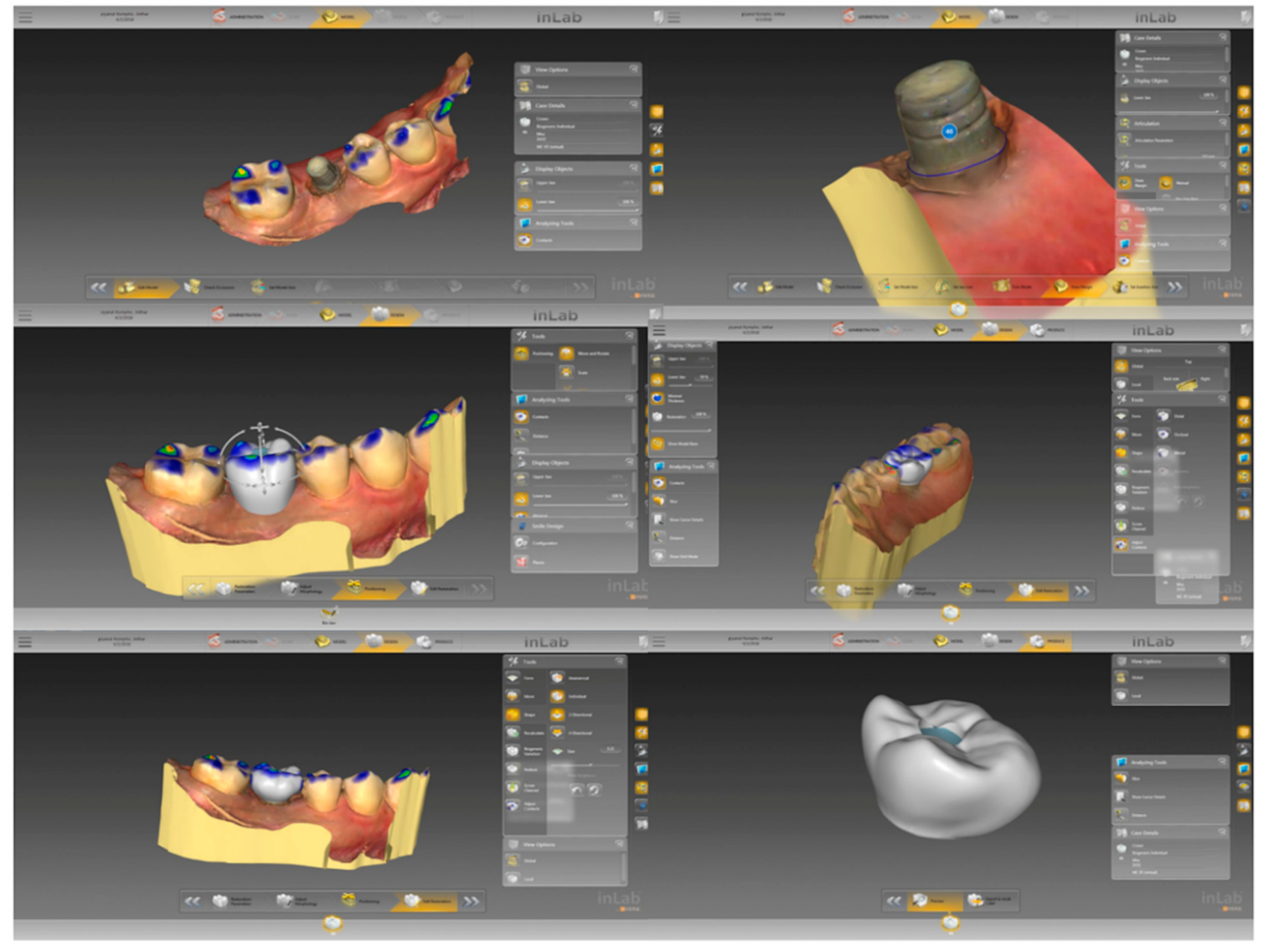Screen dimensions: 1272x952
Task: Enable Show Grid Mode analyzing tool
Action: coord(658,557)
